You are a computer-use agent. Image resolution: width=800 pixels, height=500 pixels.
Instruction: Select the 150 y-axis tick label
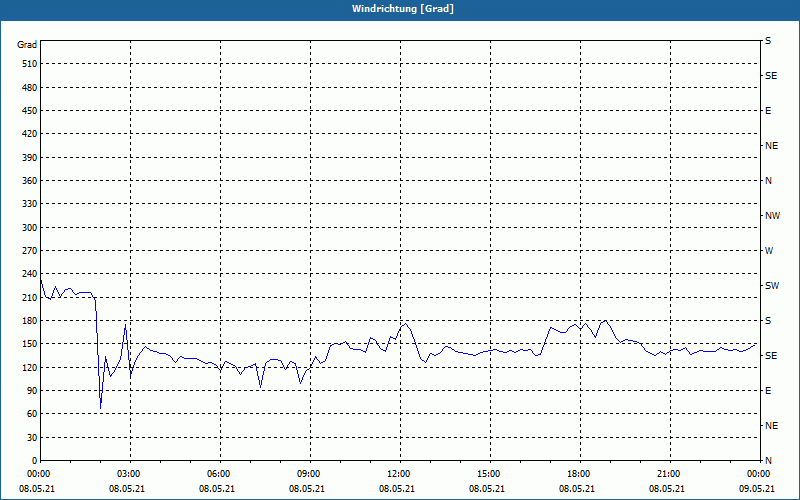(x=30, y=344)
